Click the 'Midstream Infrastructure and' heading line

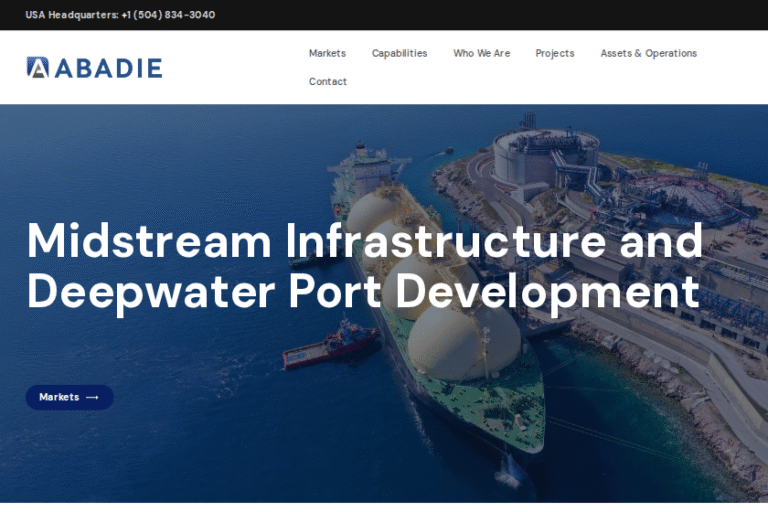click(x=364, y=242)
